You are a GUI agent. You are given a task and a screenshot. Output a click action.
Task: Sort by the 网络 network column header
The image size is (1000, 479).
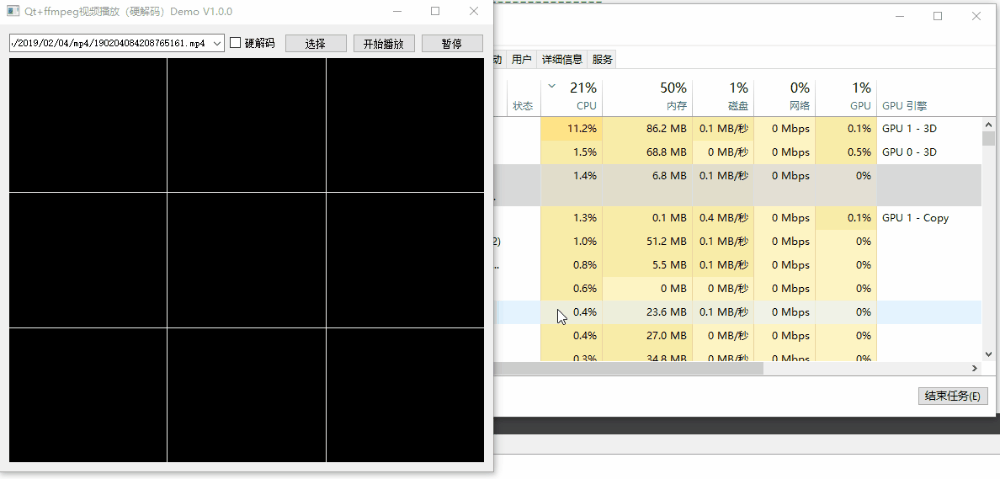[x=784, y=97]
